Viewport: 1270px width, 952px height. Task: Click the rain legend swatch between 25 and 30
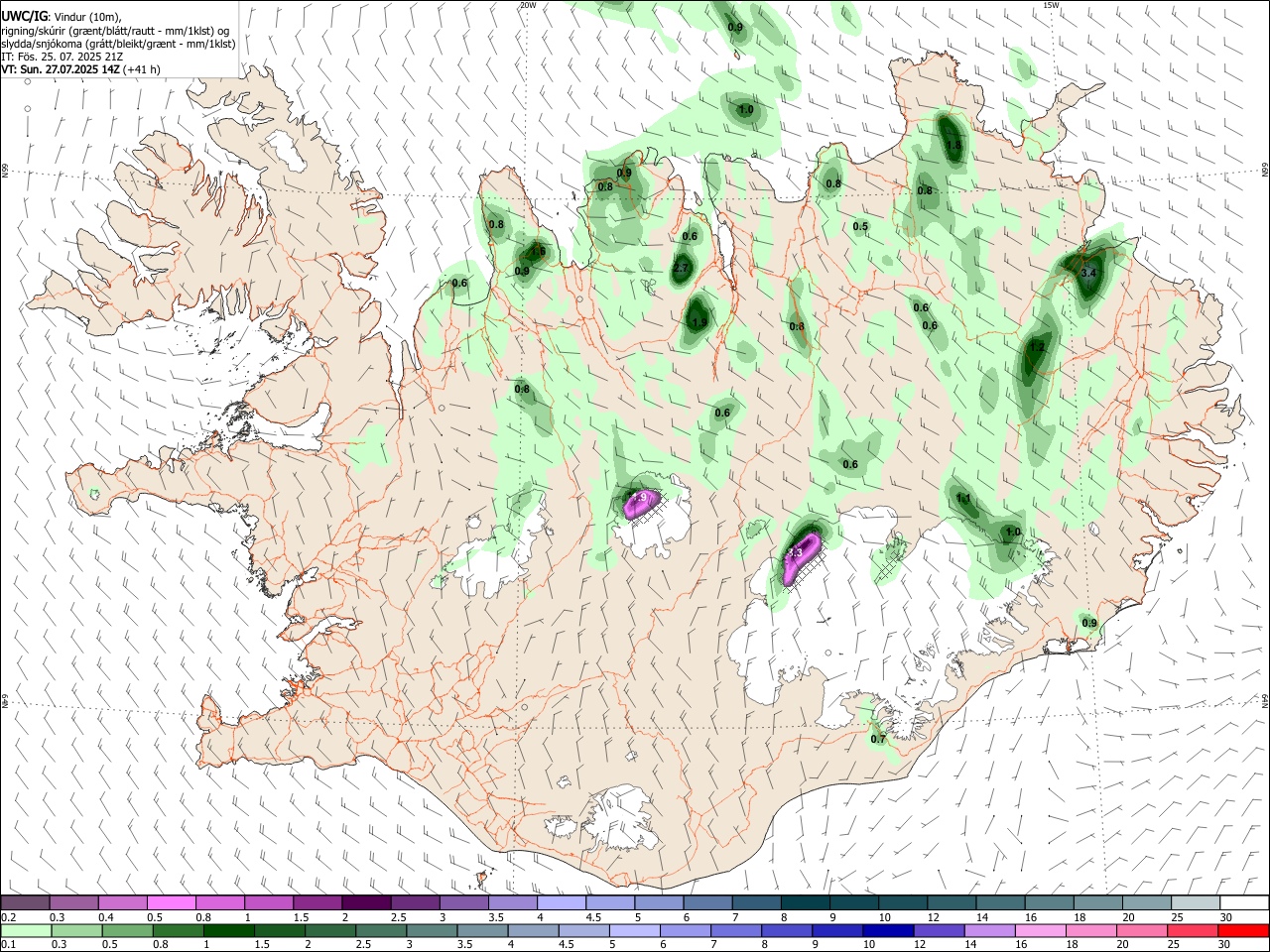pos(1193,930)
